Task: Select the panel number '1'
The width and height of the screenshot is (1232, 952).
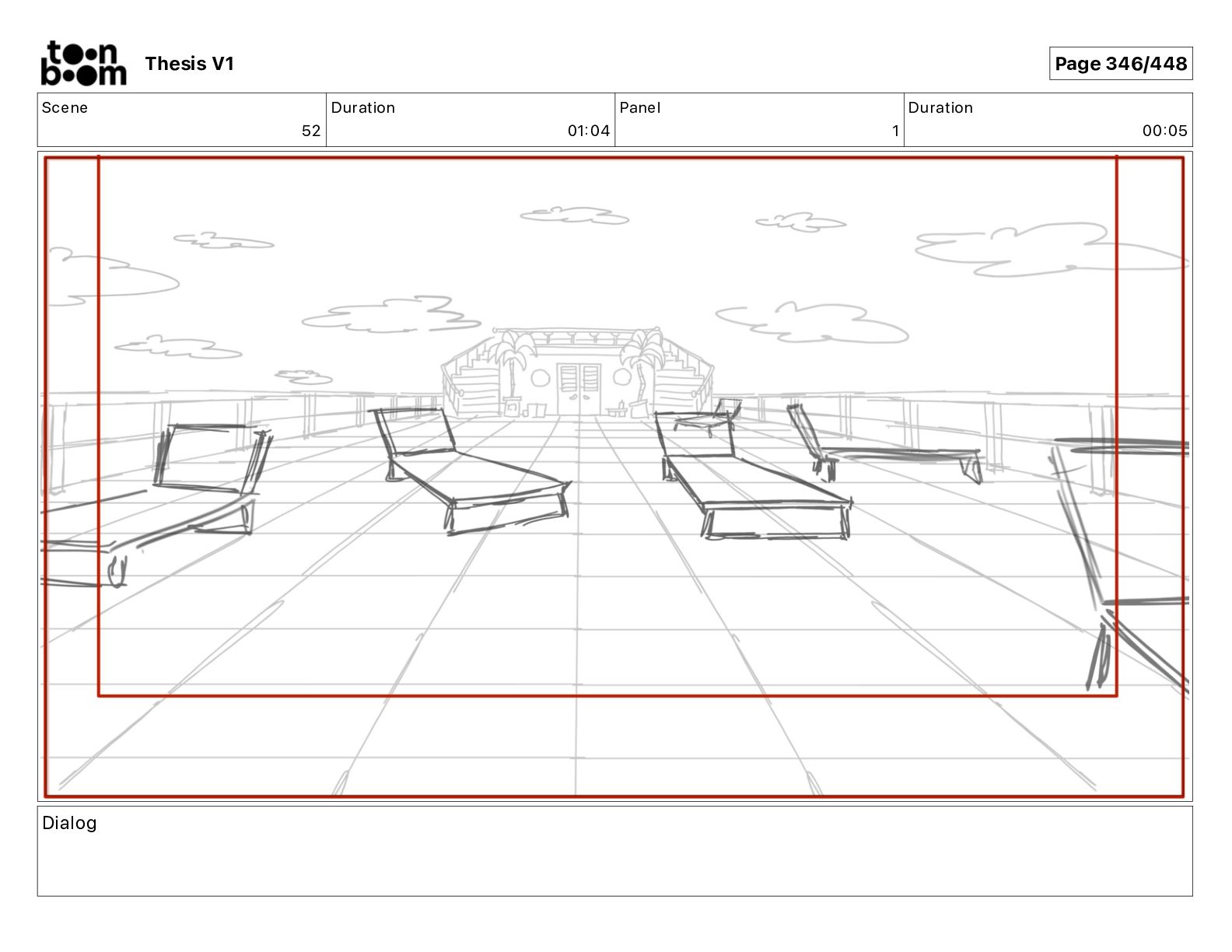Action: (x=895, y=131)
